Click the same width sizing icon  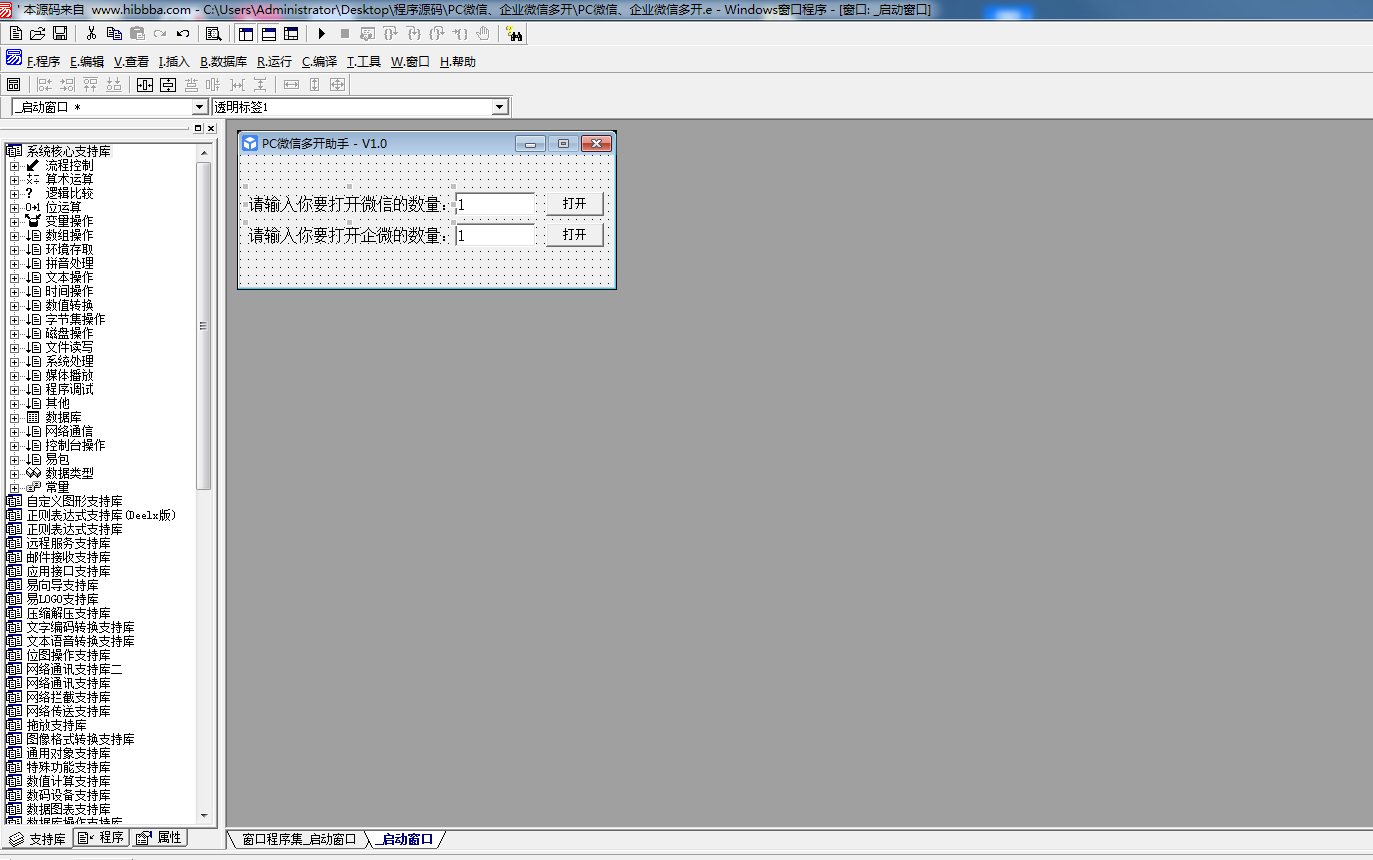click(x=291, y=85)
